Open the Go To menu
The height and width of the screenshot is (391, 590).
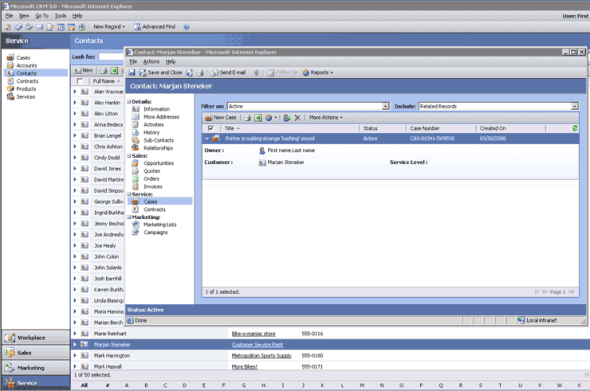(x=42, y=16)
